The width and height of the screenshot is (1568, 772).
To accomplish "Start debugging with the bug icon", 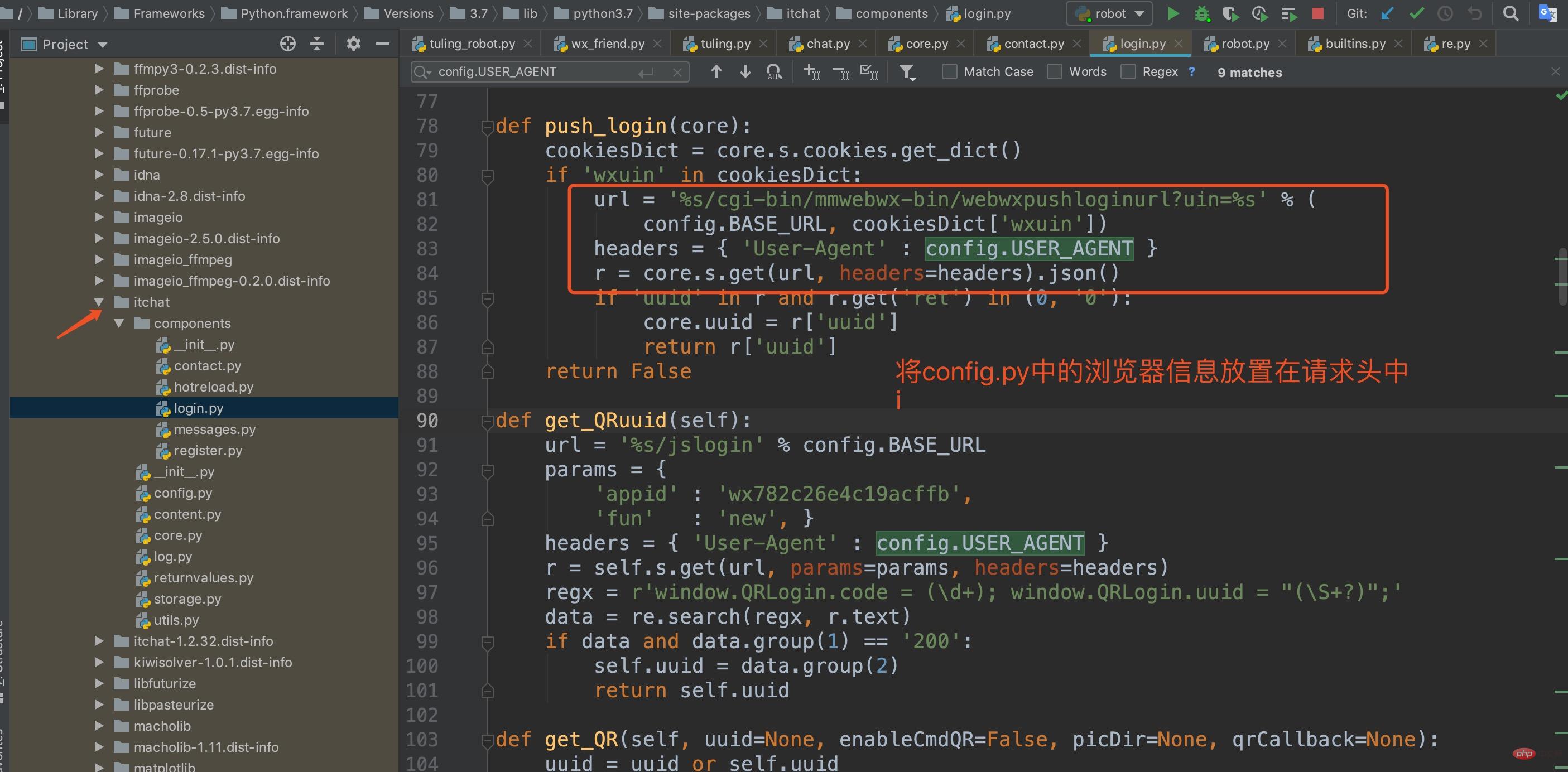I will point(1201,13).
